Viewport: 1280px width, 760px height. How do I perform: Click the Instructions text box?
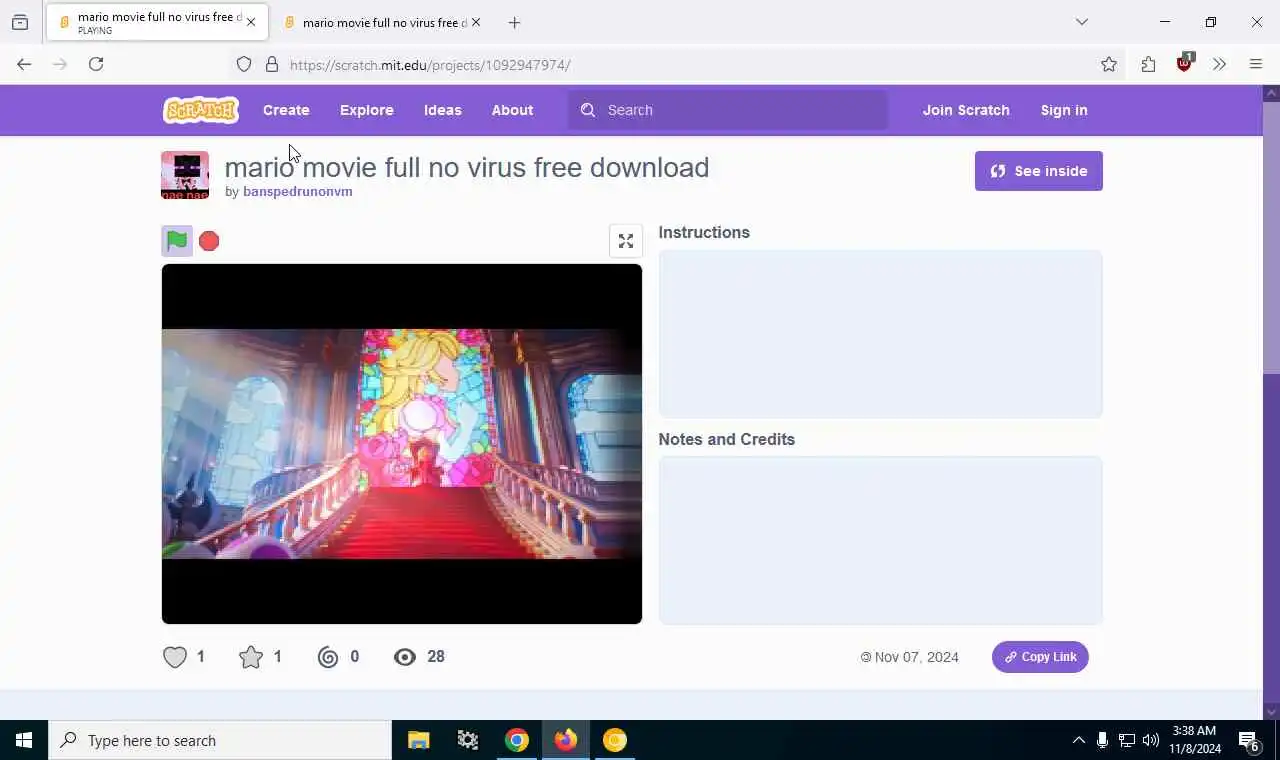point(880,334)
